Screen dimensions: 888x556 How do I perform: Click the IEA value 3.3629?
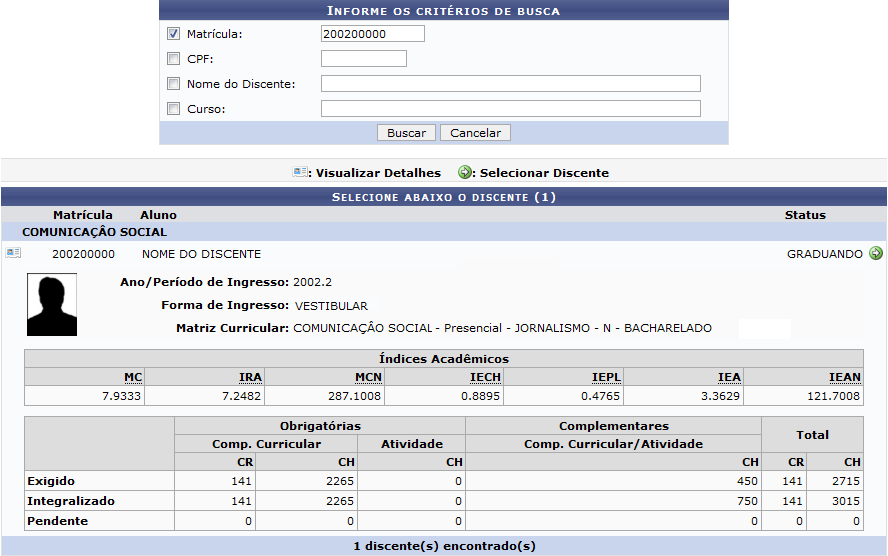tap(720, 396)
